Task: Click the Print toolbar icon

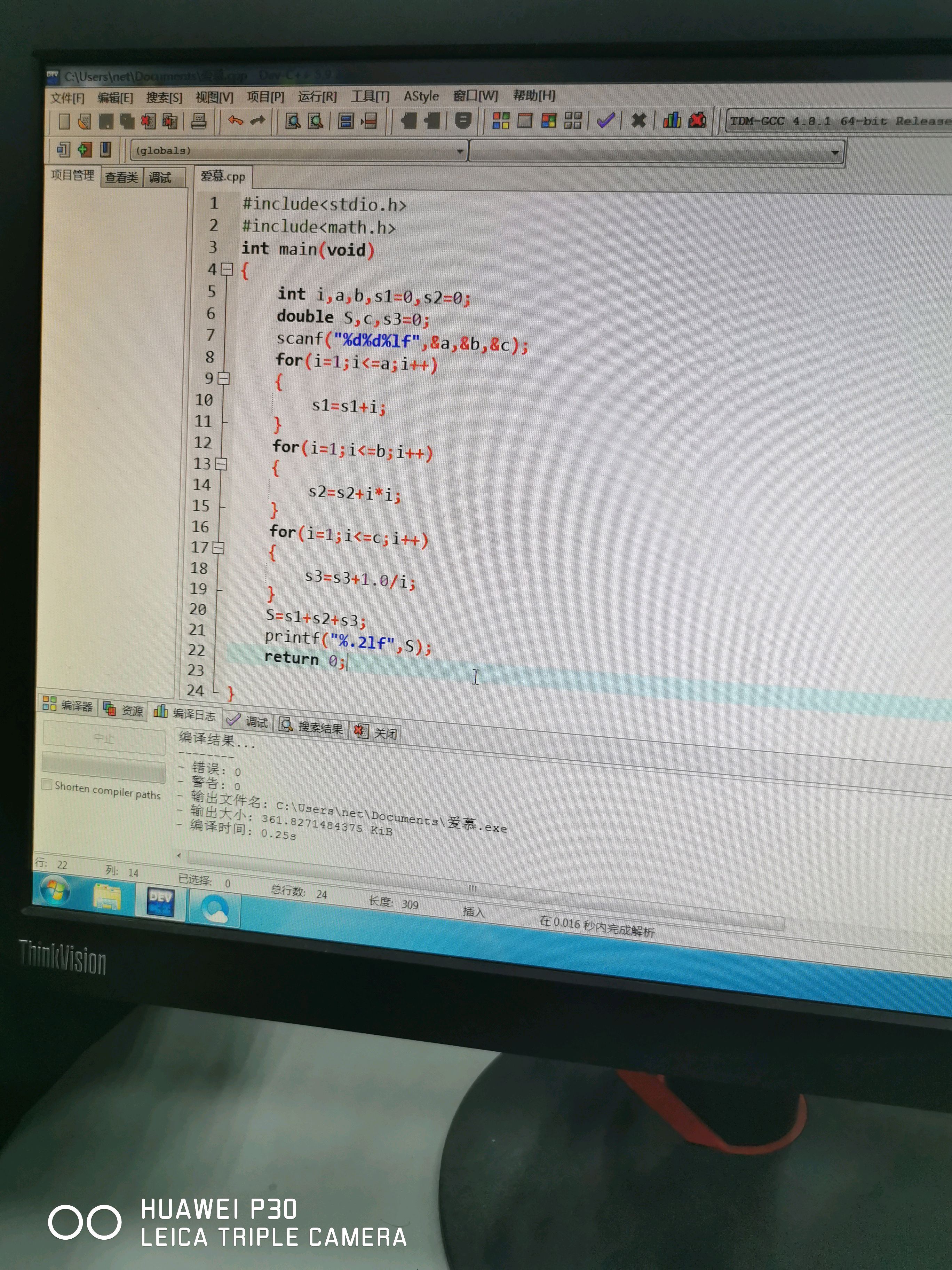Action: pos(199,121)
